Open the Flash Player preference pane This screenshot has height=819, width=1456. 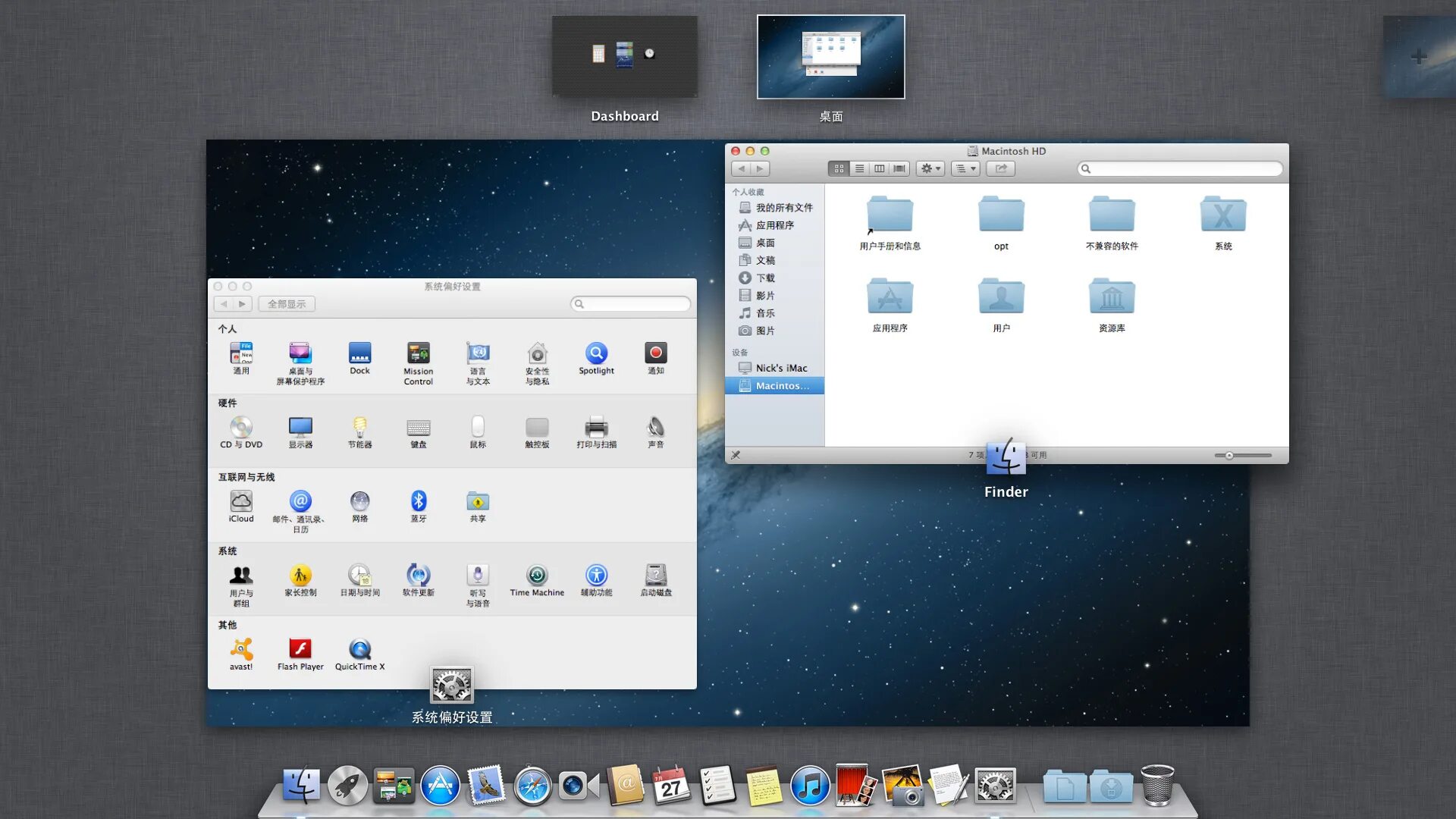[300, 650]
